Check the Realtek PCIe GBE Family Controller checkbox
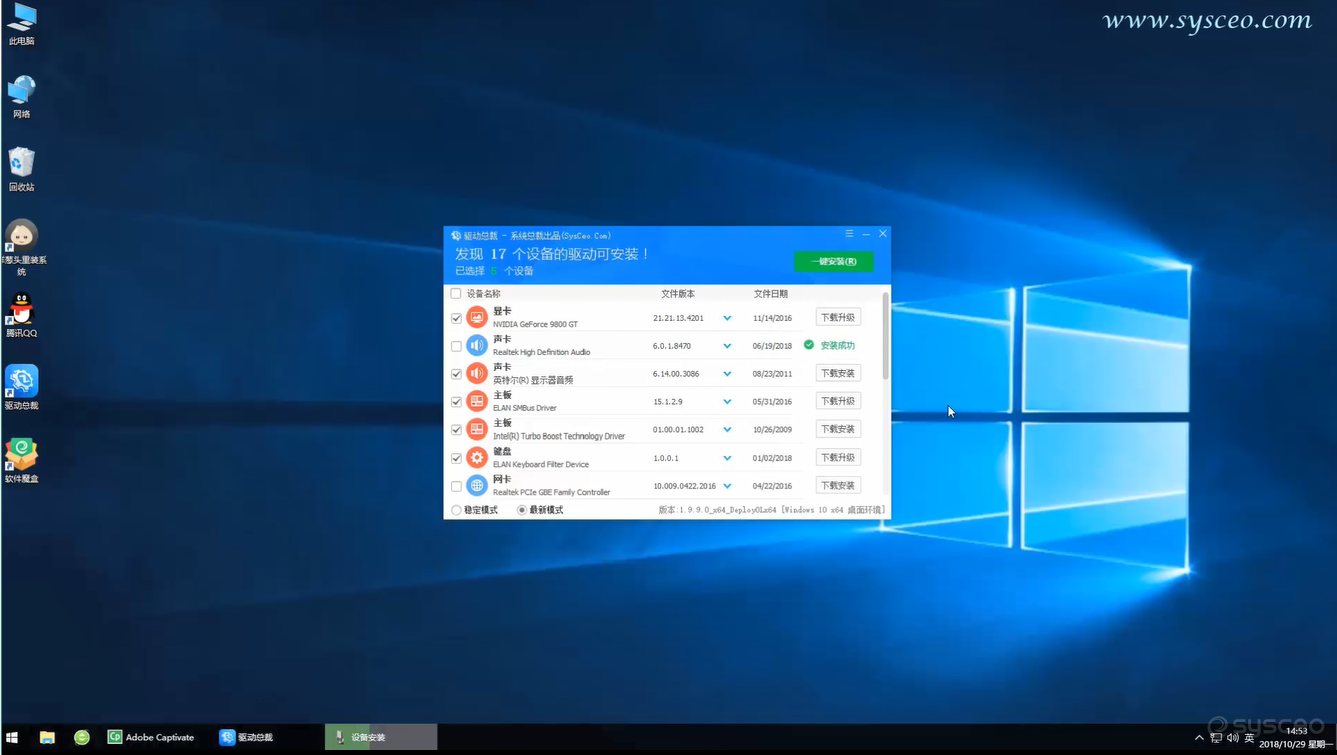This screenshot has height=755, width=1337. click(x=456, y=486)
